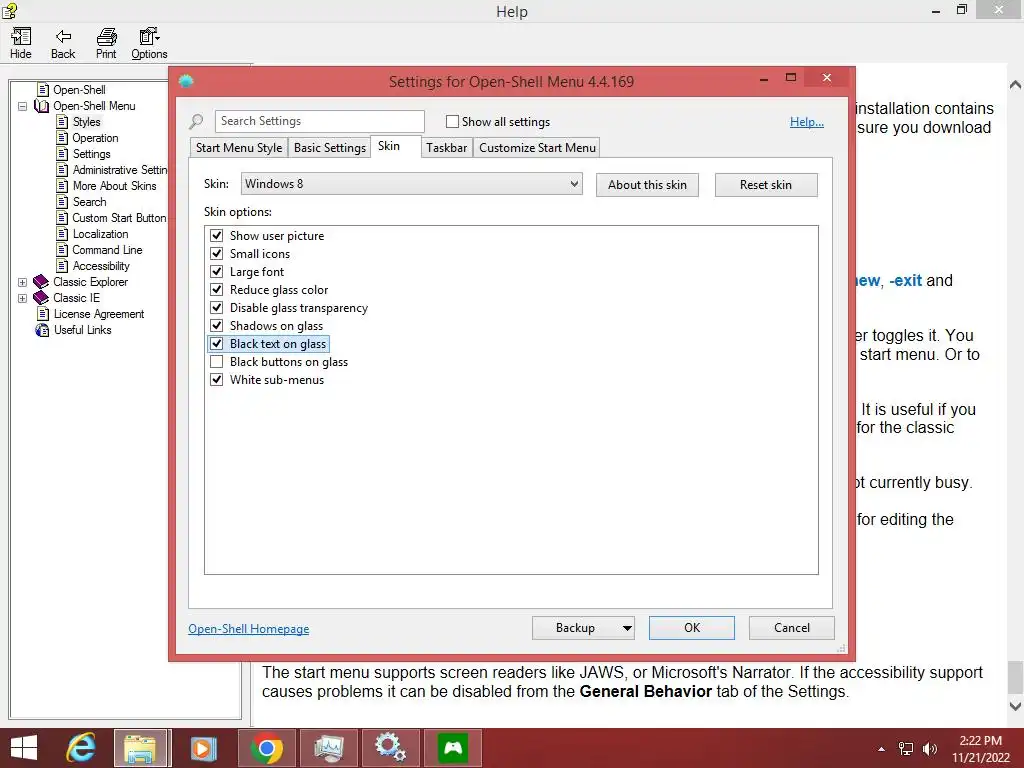This screenshot has height=768, width=1024.
Task: Open the Skin dropdown showing Windows 8
Action: 411,184
